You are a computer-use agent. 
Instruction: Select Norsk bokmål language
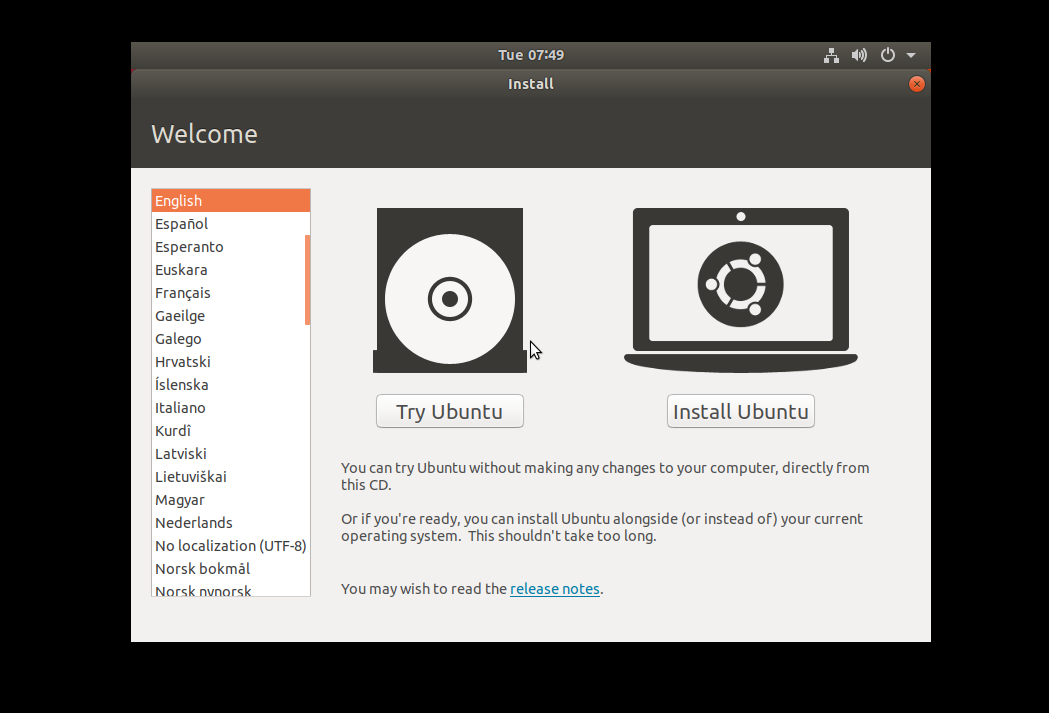(x=229, y=569)
